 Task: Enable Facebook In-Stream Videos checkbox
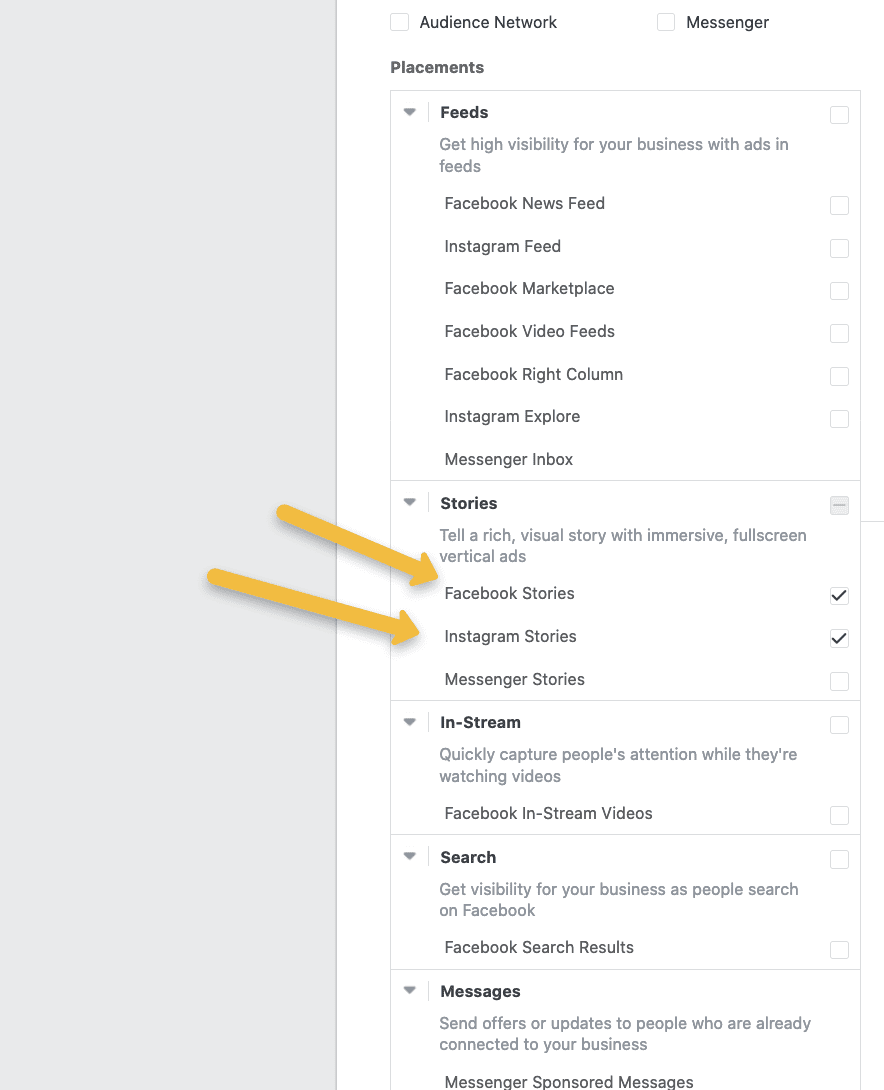(x=839, y=815)
